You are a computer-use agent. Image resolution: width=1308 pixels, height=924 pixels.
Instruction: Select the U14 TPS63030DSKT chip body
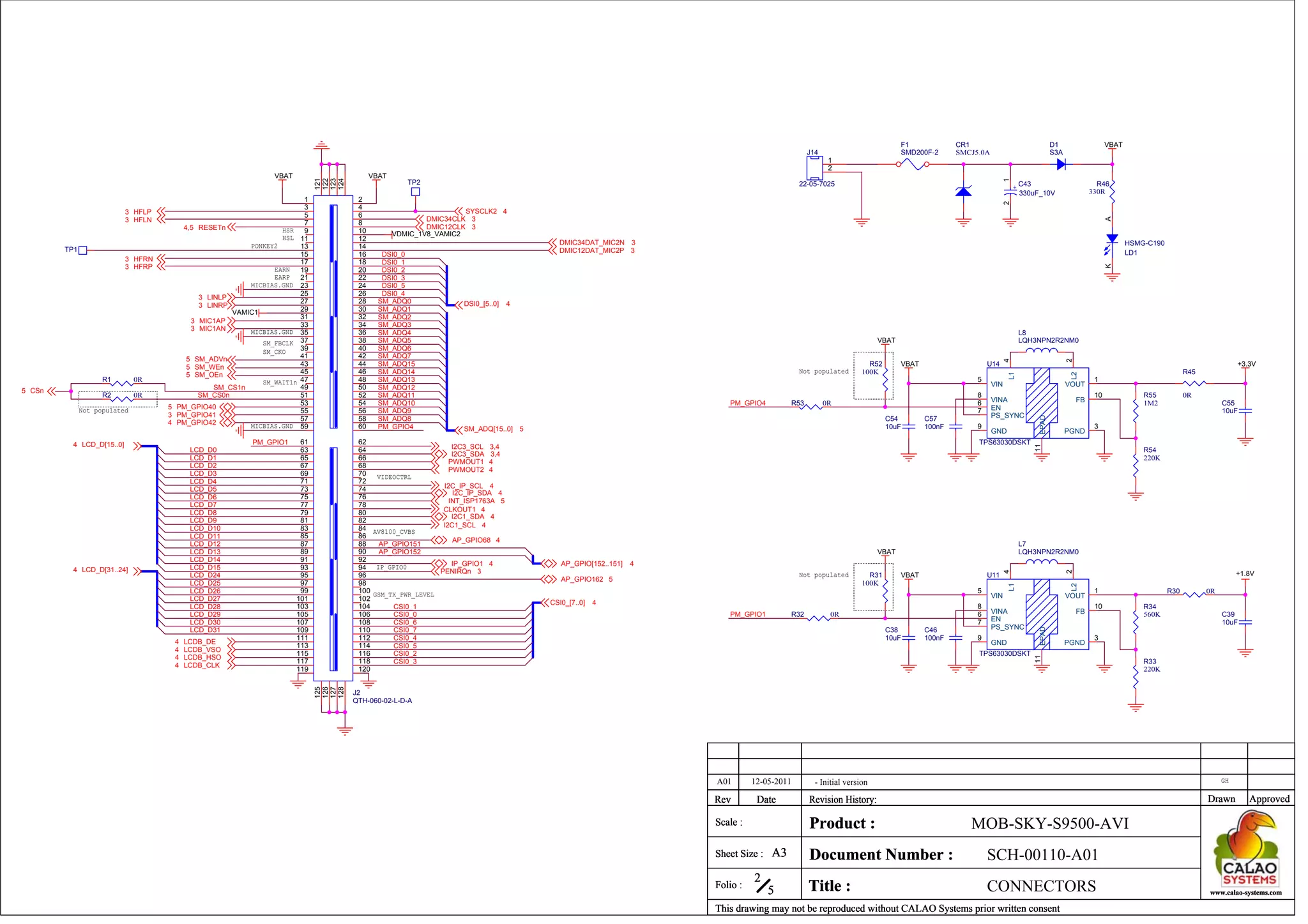point(1037,403)
